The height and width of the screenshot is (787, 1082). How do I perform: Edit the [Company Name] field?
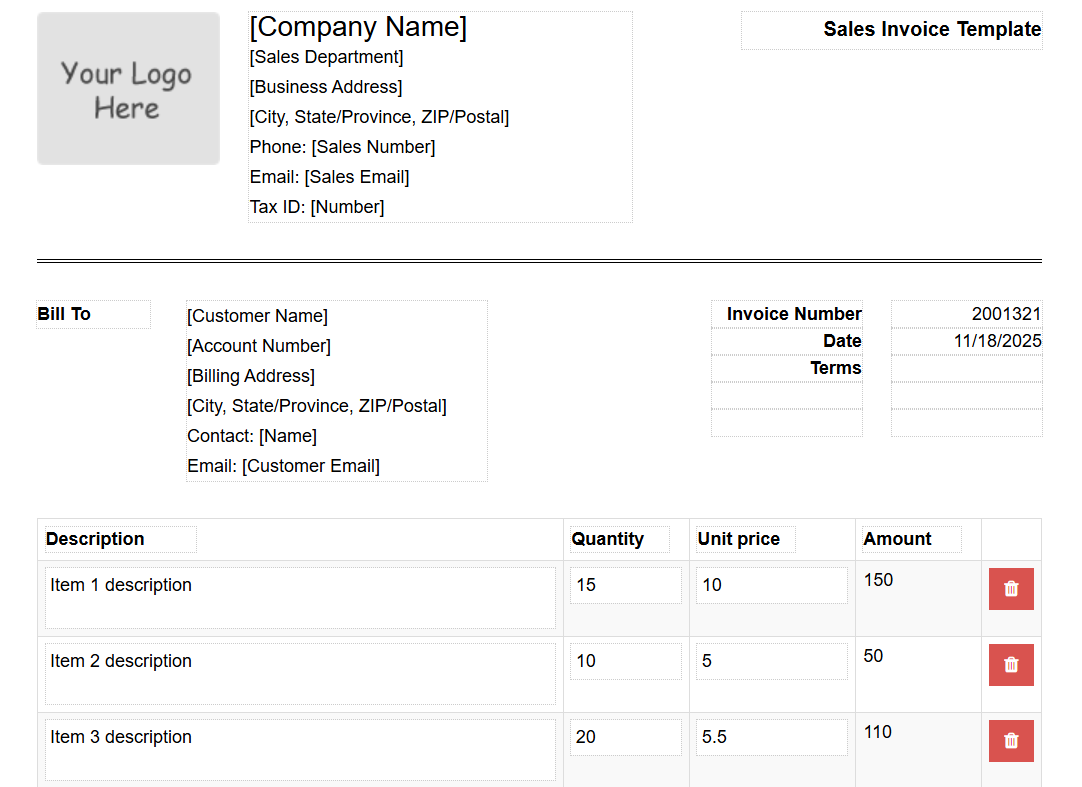[358, 28]
